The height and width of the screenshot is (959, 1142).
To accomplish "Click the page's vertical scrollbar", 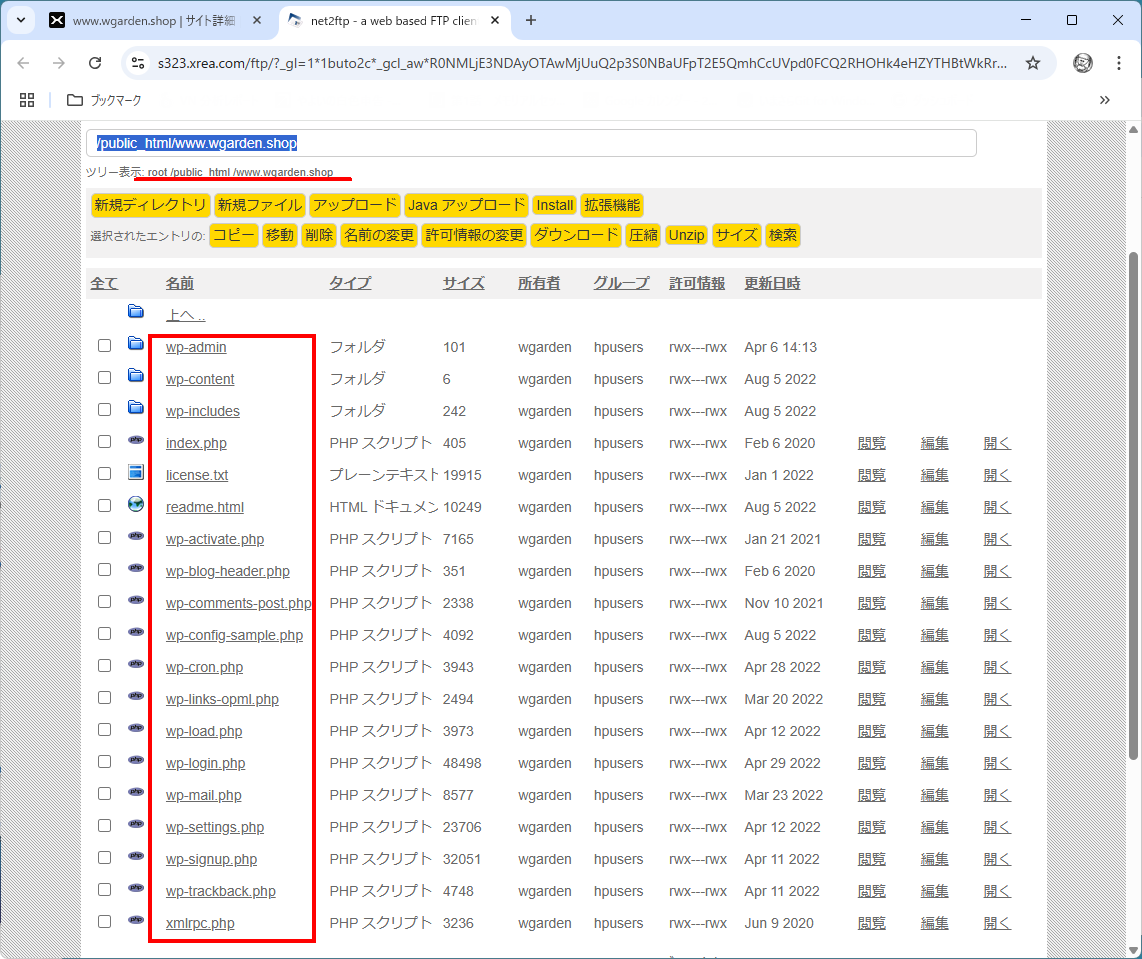I will 1132,500.
